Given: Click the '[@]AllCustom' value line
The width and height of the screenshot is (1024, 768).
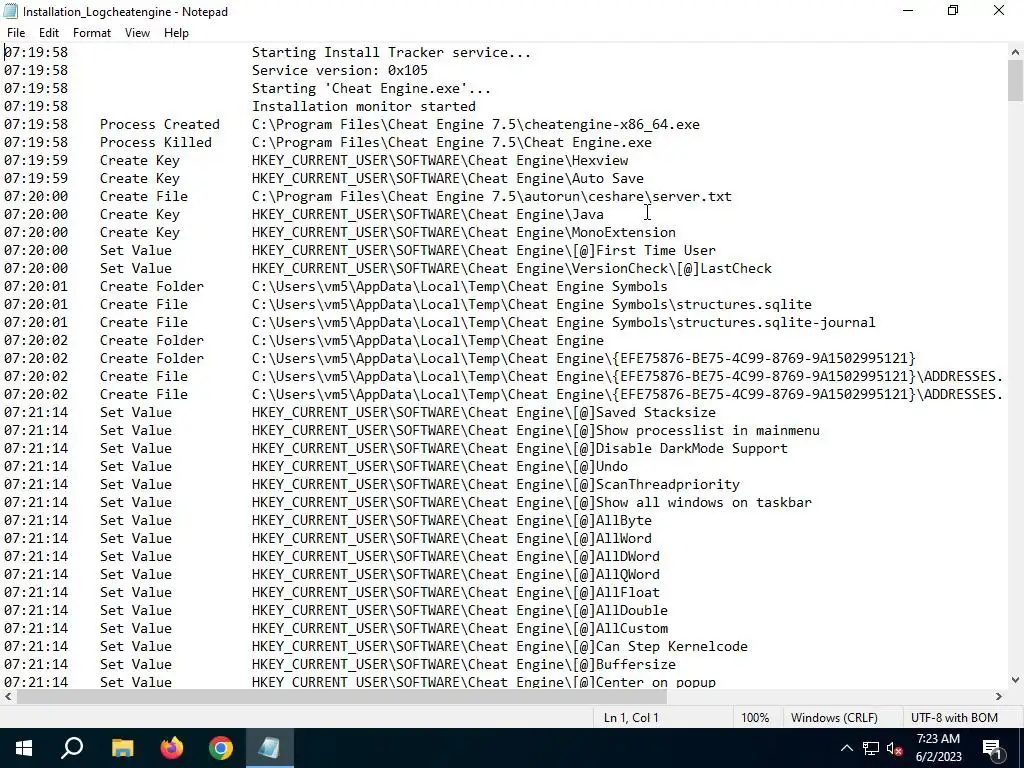Looking at the screenshot, I should coord(460,628).
